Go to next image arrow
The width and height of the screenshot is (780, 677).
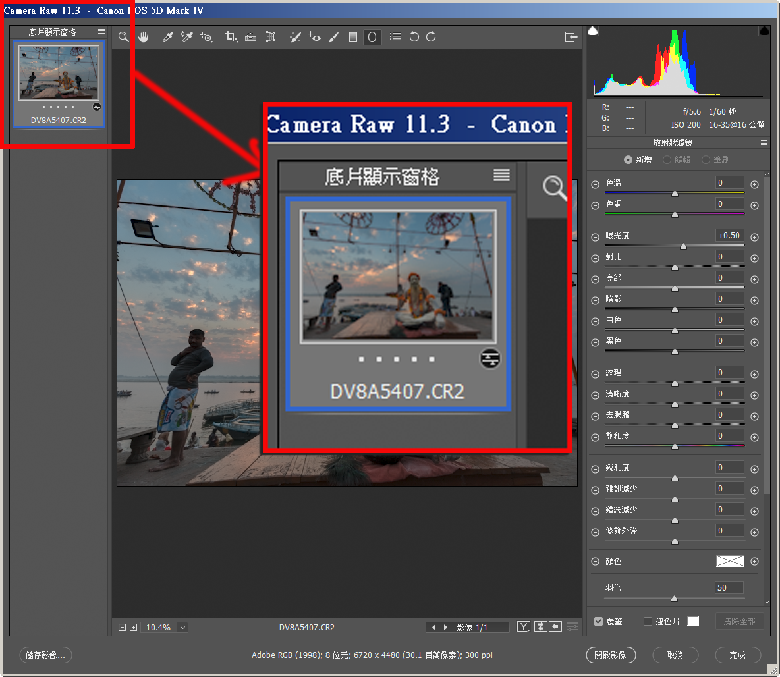[x=445, y=627]
